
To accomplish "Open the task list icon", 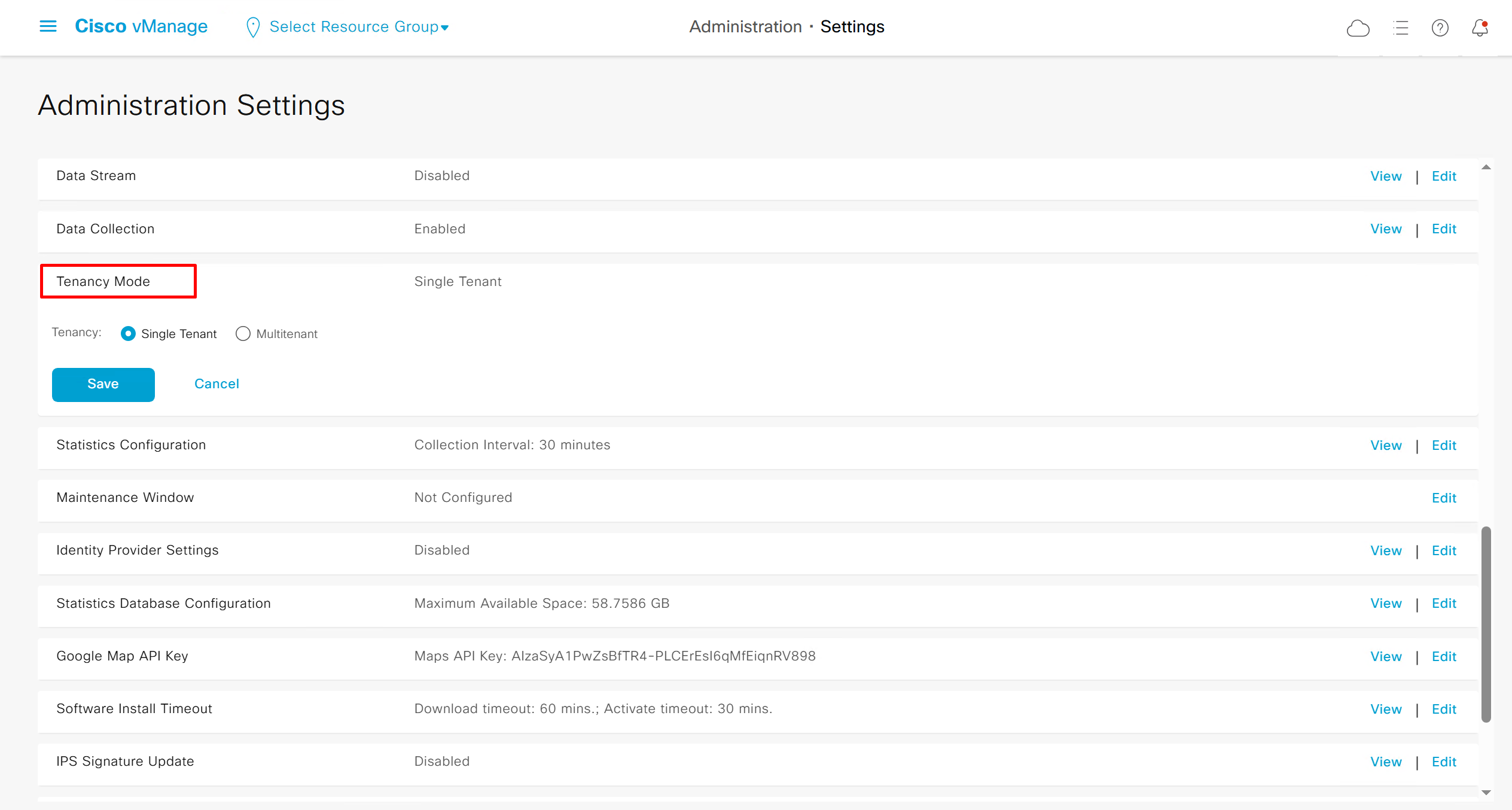I will [x=1400, y=28].
